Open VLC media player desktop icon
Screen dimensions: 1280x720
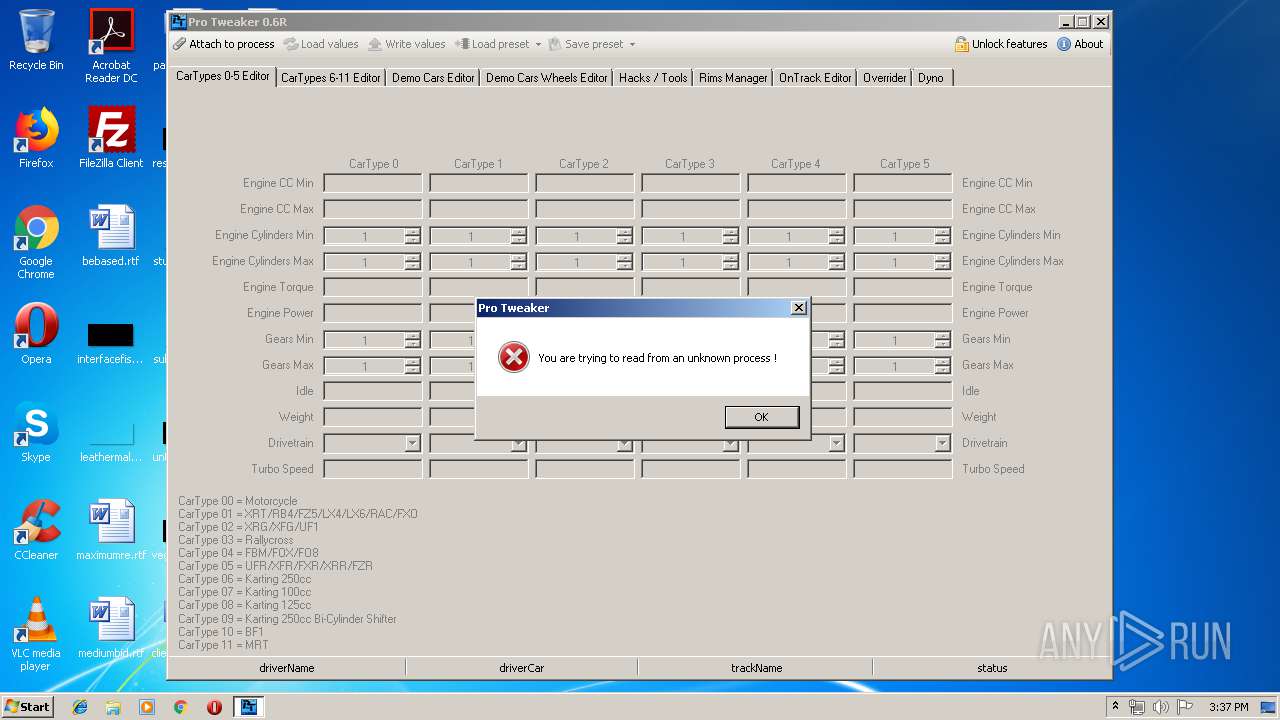36,634
